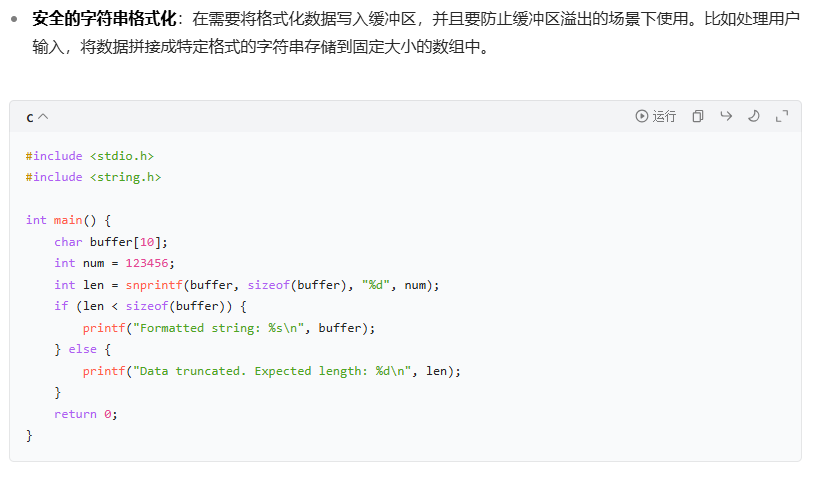Run the C code snippet
The image size is (816, 479).
coord(656,116)
